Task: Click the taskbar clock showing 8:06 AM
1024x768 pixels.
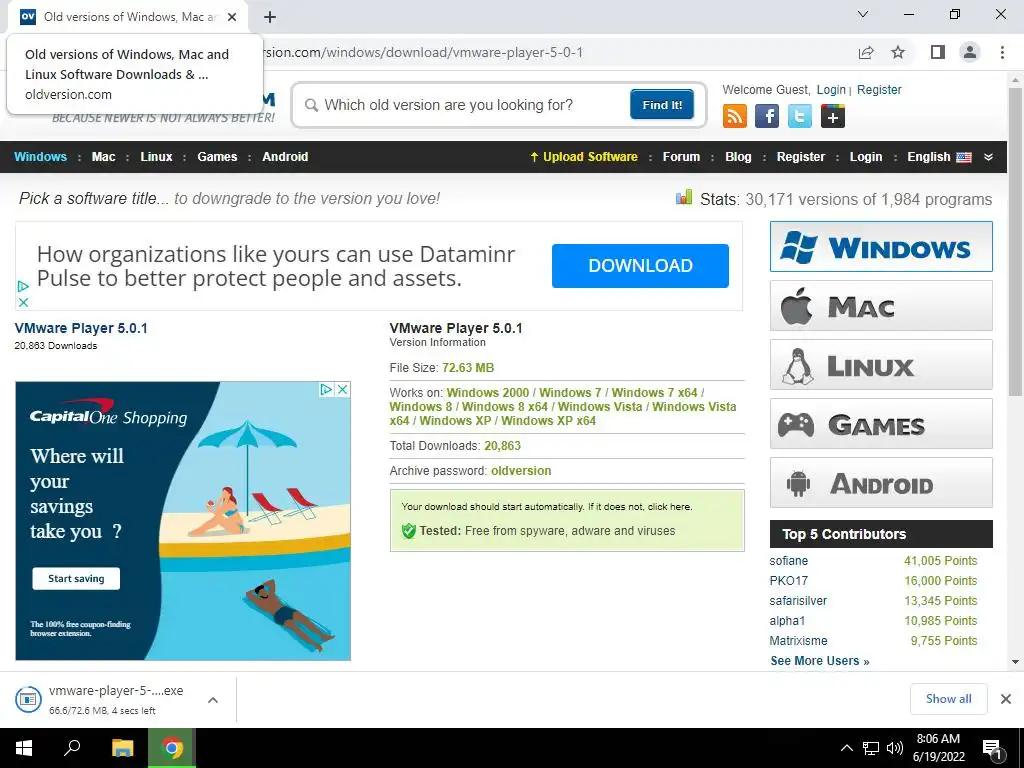Action: coord(938,748)
